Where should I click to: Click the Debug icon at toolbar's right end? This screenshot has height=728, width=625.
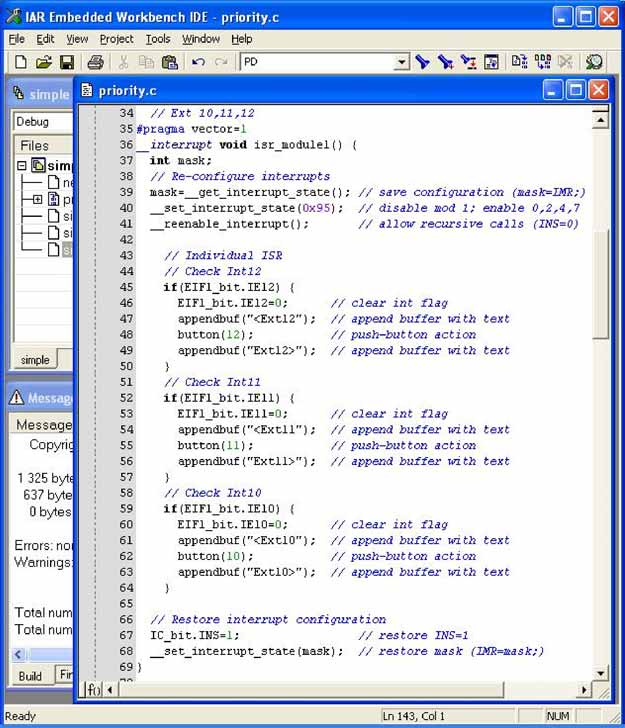click(594, 62)
